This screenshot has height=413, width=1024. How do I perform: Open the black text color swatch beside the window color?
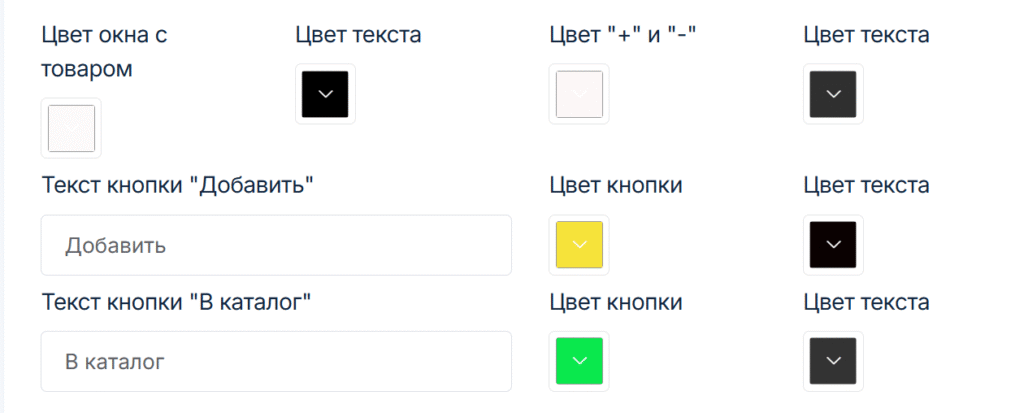(325, 94)
